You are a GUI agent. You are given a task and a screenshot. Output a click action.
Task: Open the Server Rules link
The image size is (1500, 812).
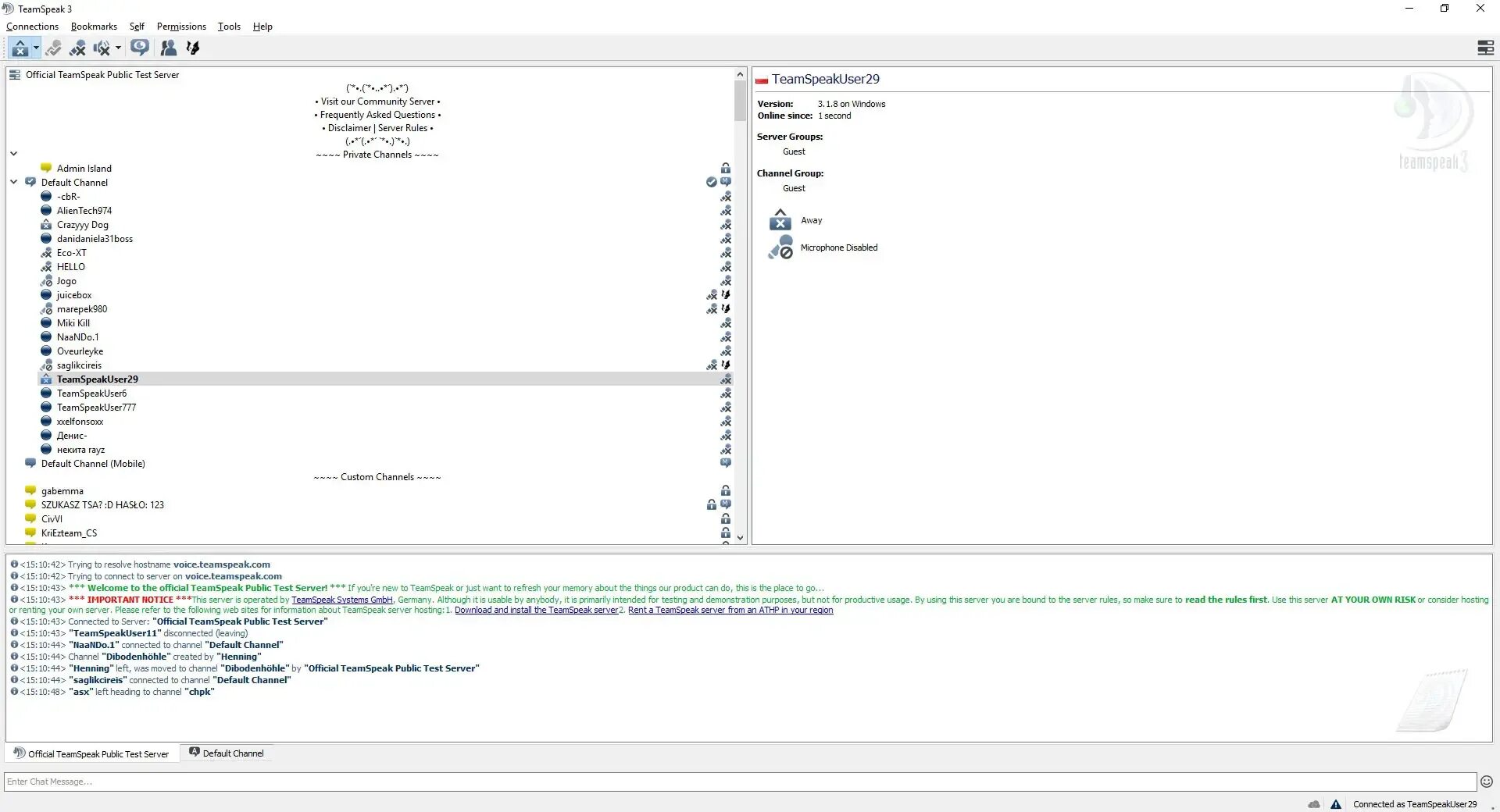pos(402,128)
